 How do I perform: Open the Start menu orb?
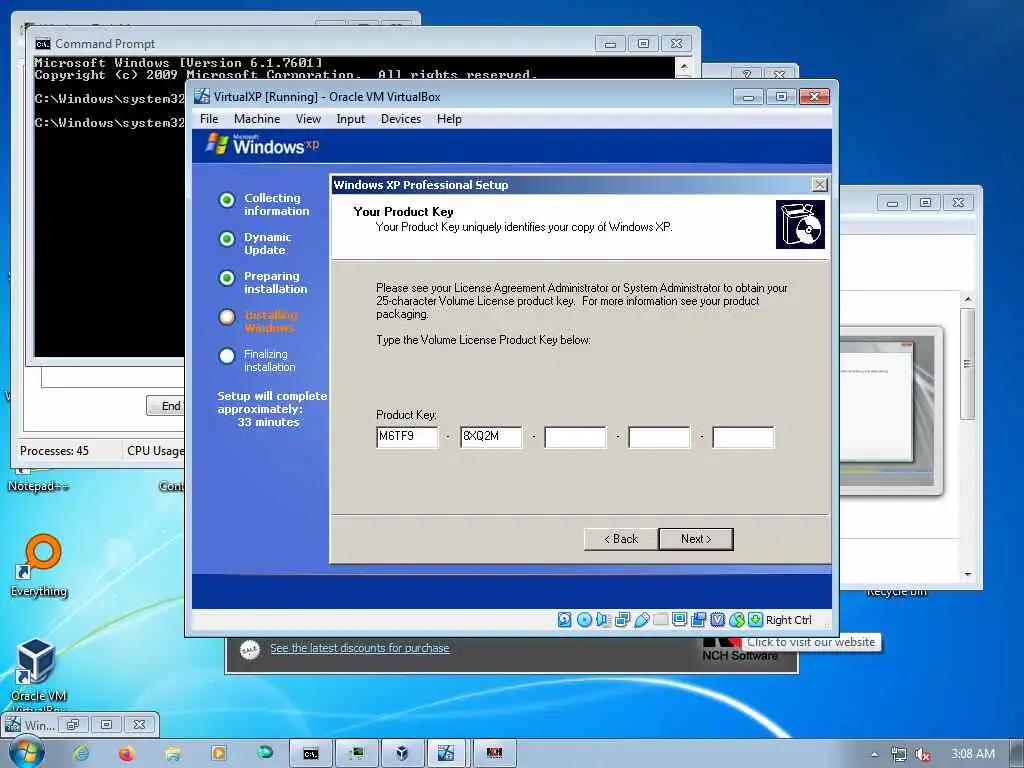tap(26, 753)
